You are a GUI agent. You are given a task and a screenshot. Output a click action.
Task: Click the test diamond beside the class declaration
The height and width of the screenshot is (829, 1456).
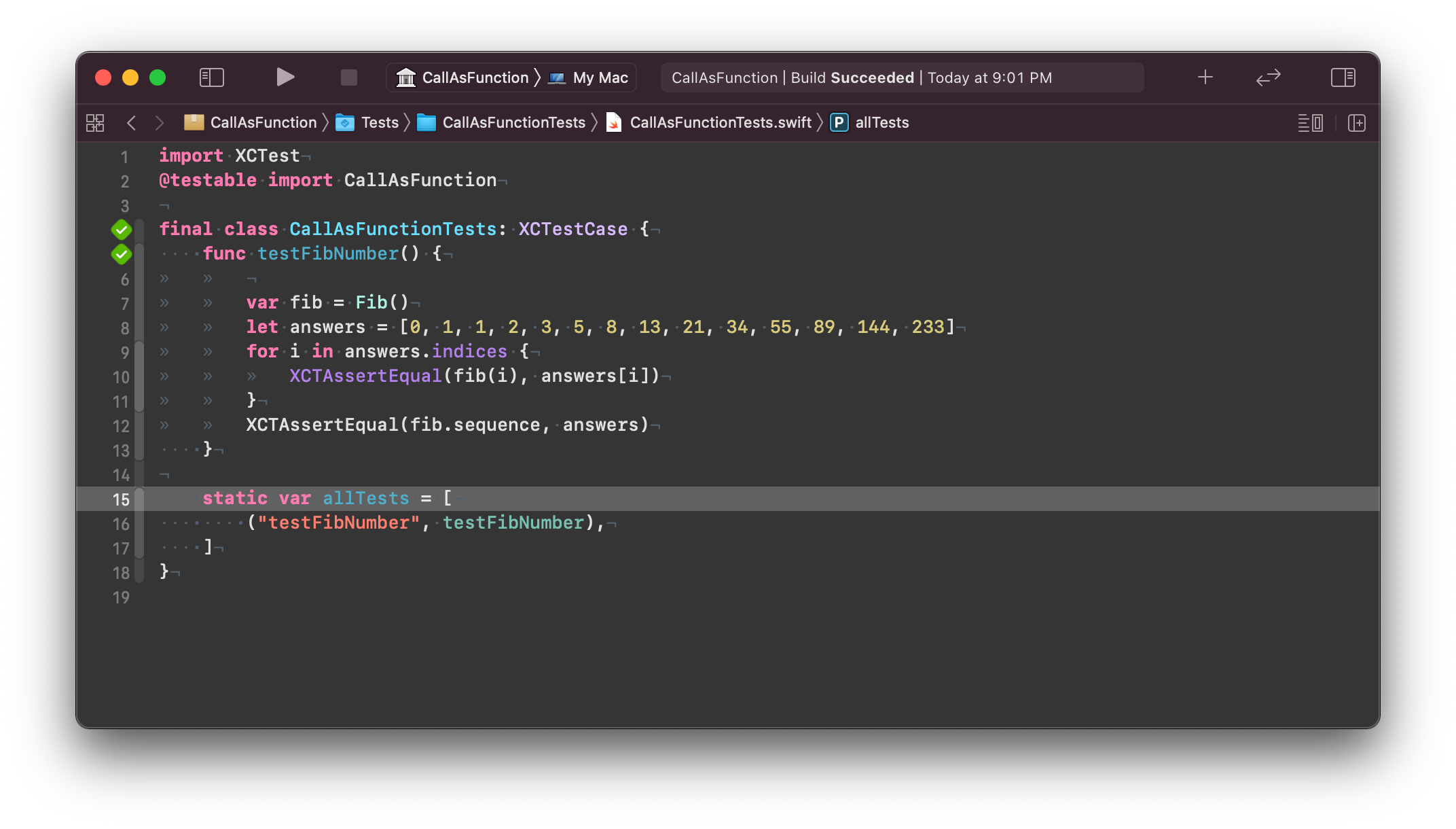tap(121, 229)
